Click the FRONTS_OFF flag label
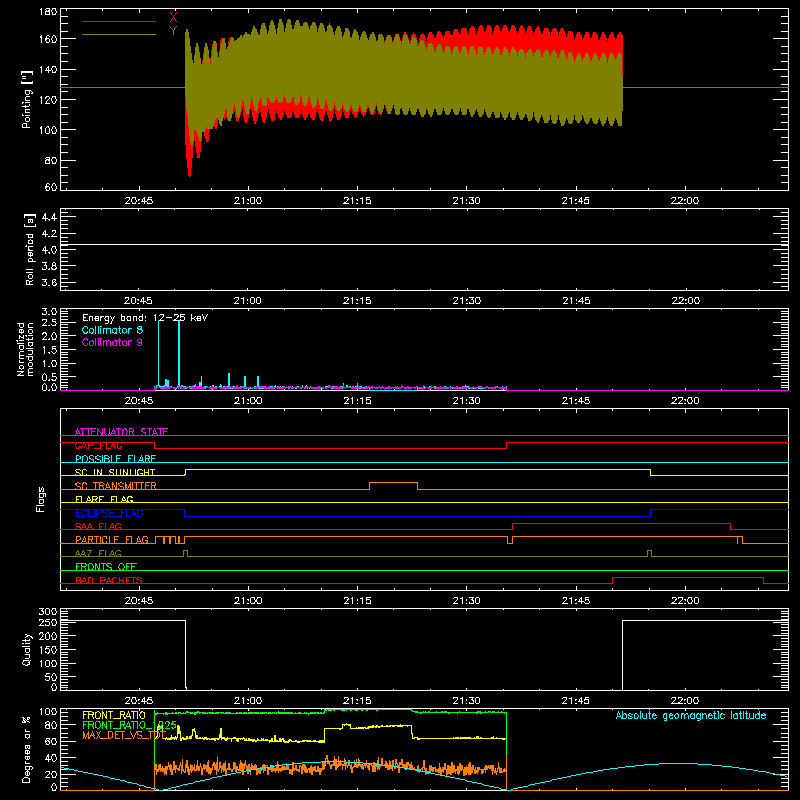The width and height of the screenshot is (800, 800). pos(106,567)
